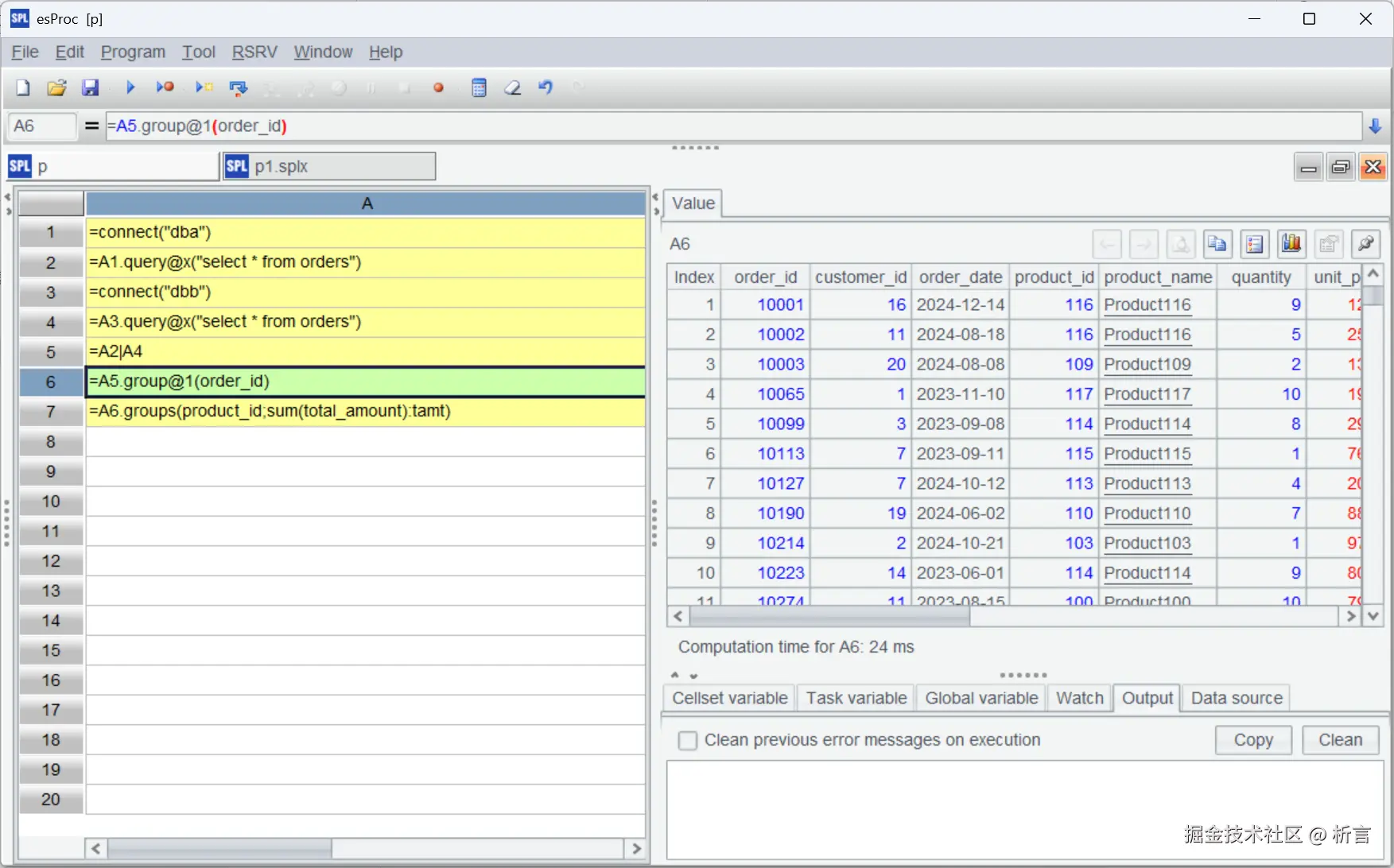Create a new file with toolbar icon
Screen dimensions: 1394x868
pos(23,87)
